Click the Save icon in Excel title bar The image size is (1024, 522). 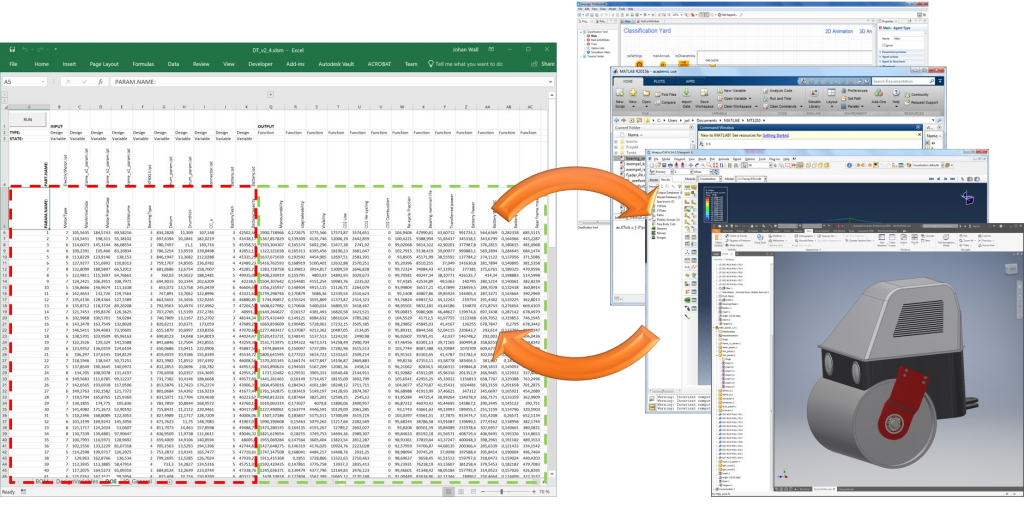point(11,49)
